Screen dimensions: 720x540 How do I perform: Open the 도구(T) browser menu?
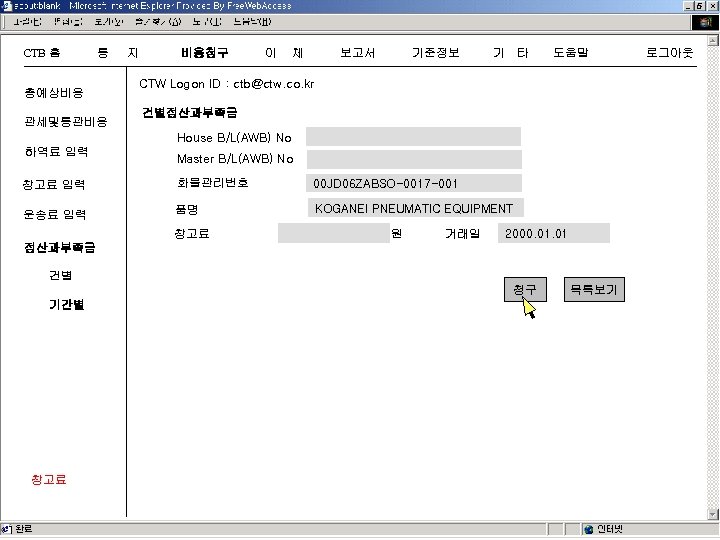coord(207,22)
